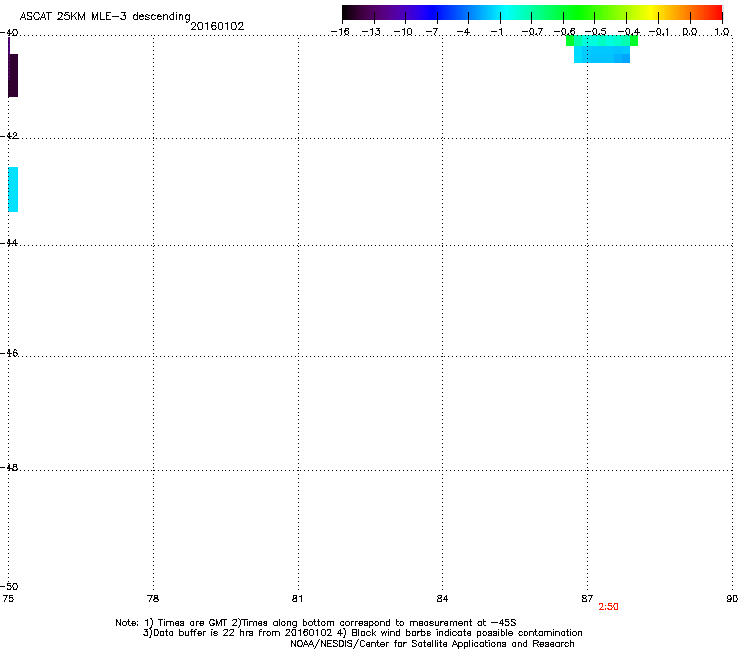Click latitude label -42

tap(9, 136)
